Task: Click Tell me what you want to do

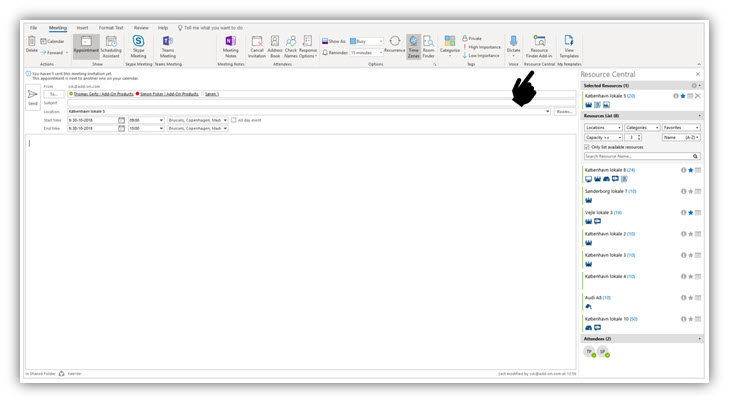Action: [210, 28]
